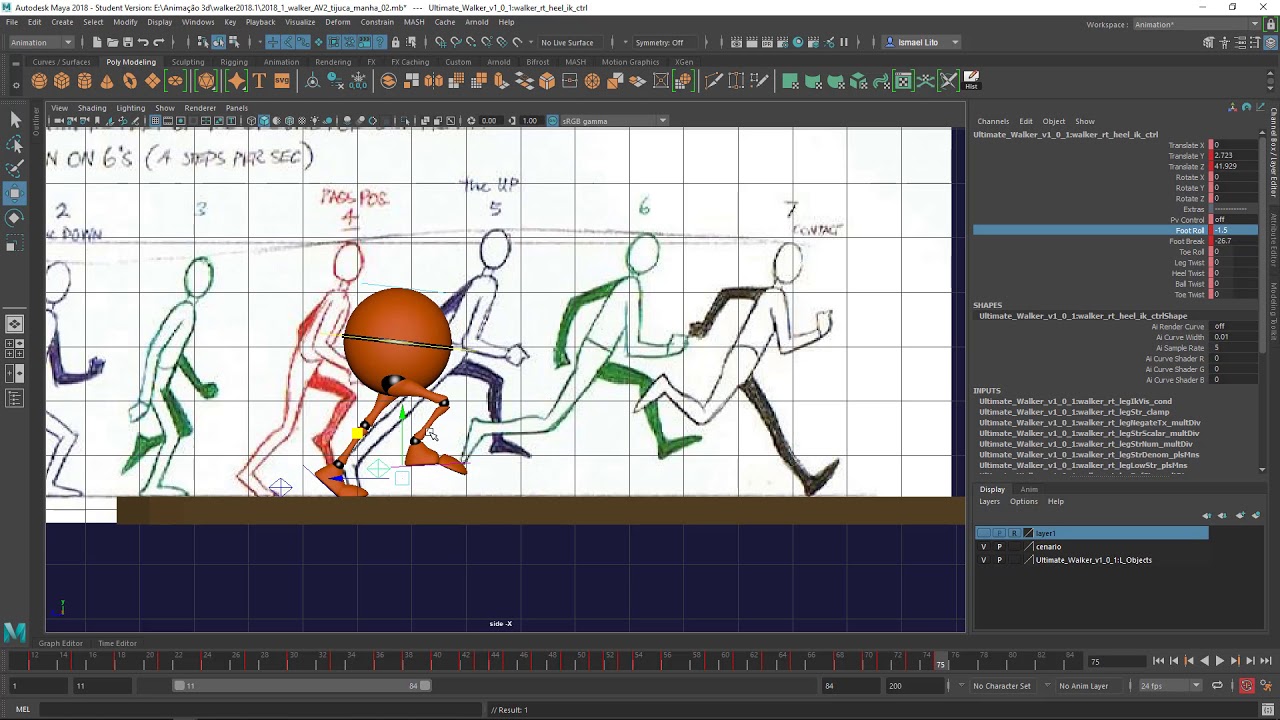Open the sRGB gamma view transform dropdown
Image resolution: width=1280 pixels, height=720 pixels.
click(x=614, y=121)
